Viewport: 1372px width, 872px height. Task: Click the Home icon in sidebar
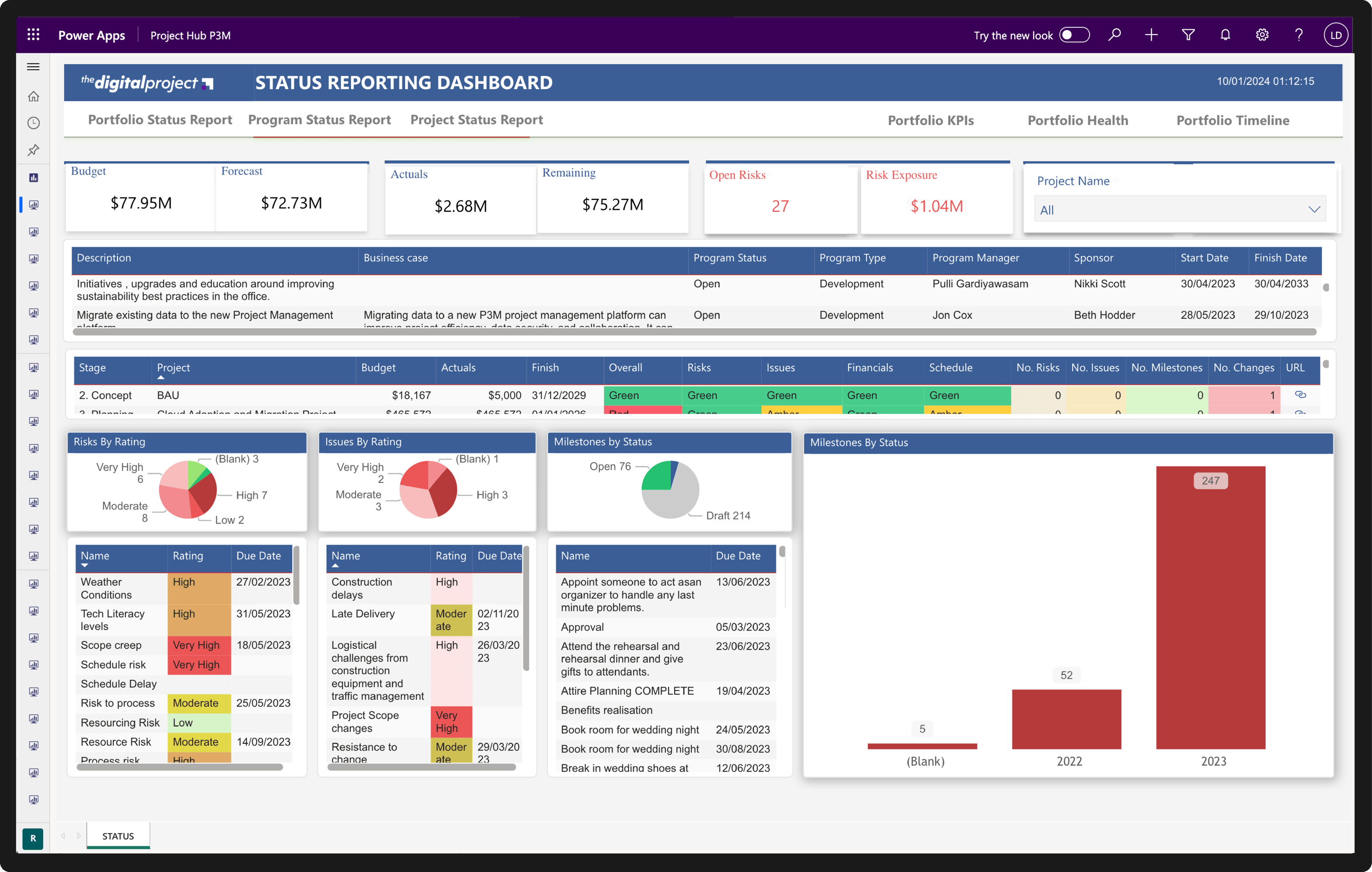tap(34, 96)
